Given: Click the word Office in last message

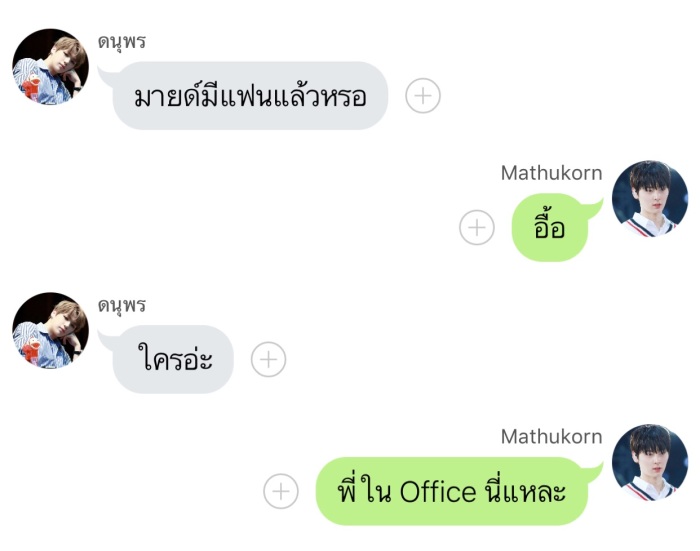Looking at the screenshot, I should pyautogui.click(x=438, y=492).
